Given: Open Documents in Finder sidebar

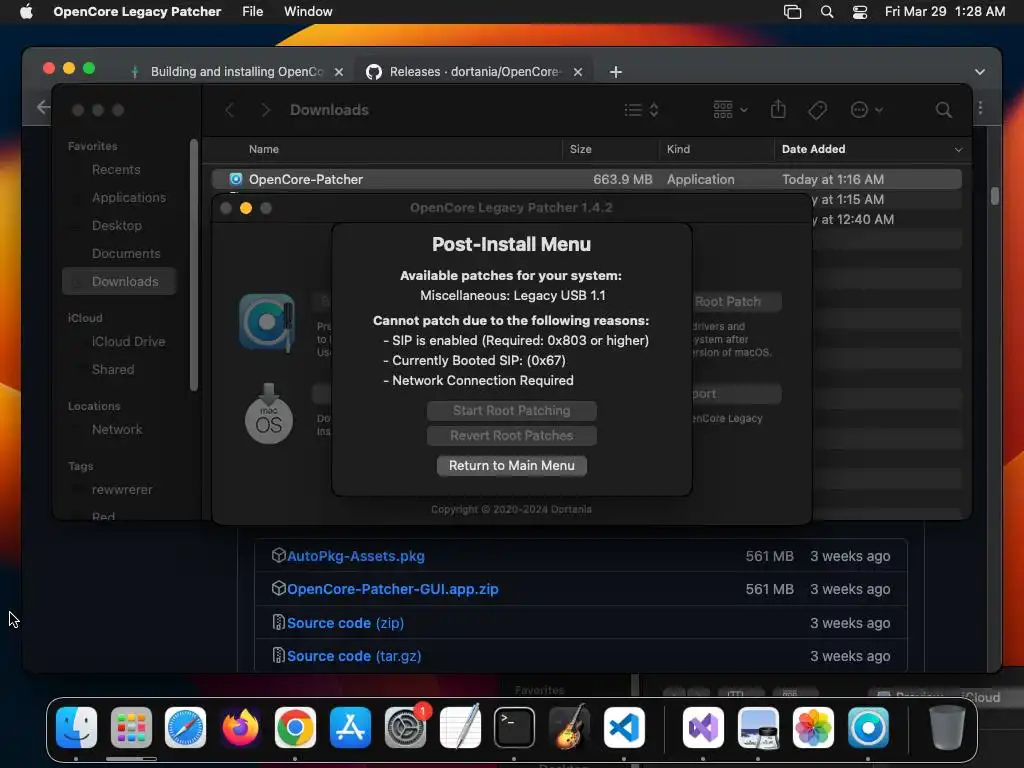Looking at the screenshot, I should (x=125, y=253).
